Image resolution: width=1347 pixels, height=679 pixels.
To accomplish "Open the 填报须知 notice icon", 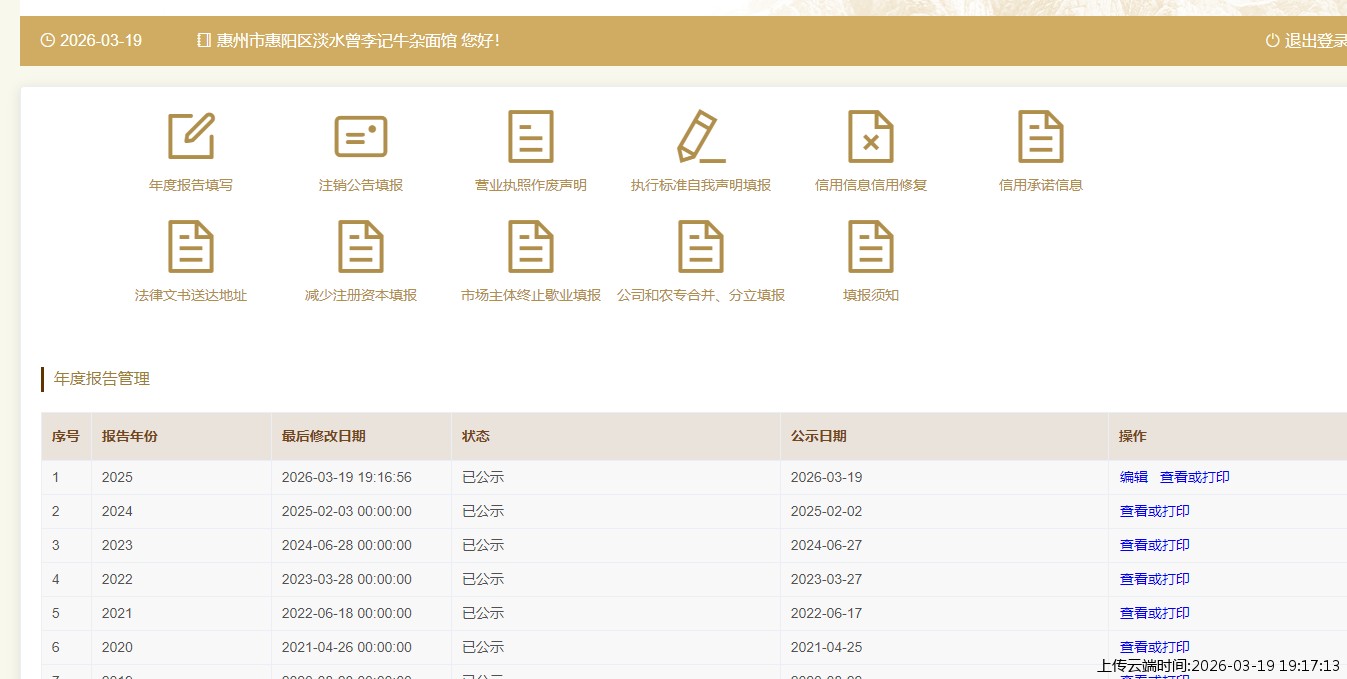I will coord(871,247).
